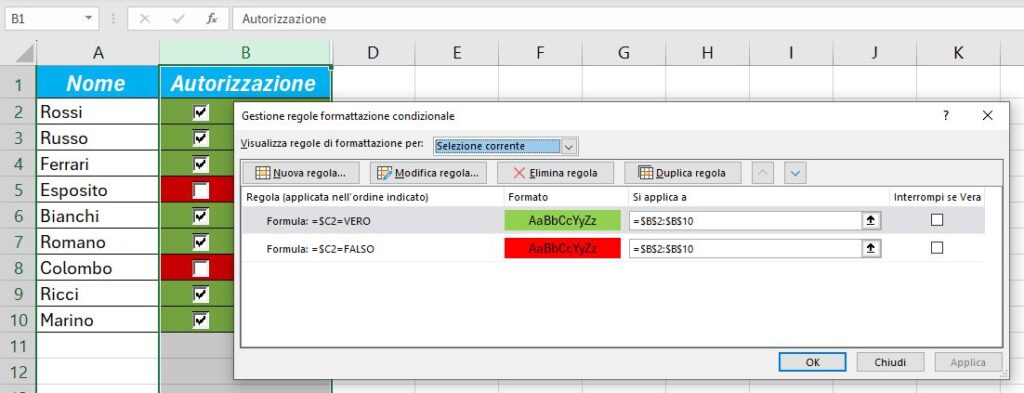Uncheck the Rossi authorization checkbox
The image size is (1024, 393).
(x=200, y=113)
